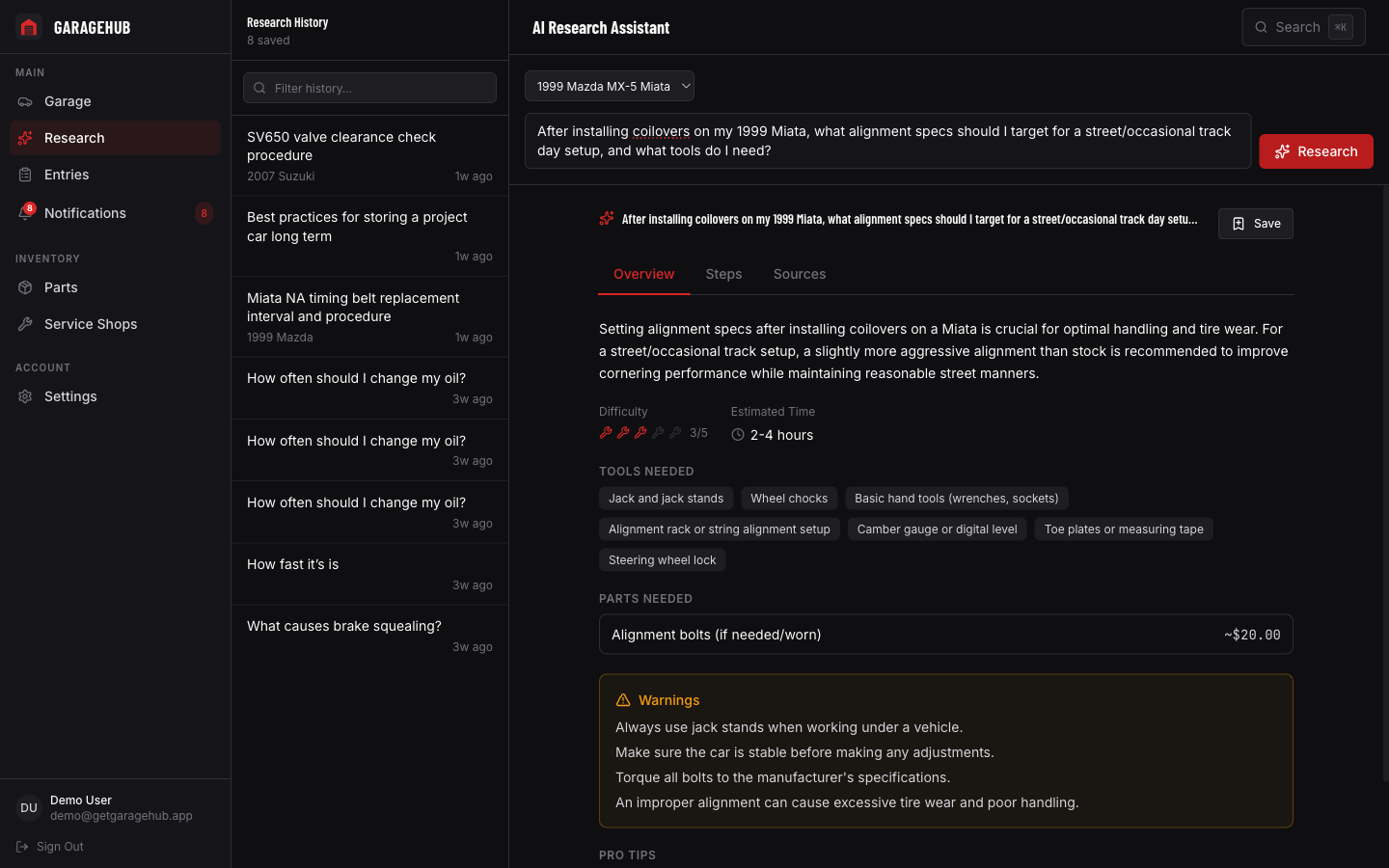1389x868 pixels.
Task: Select the Overview tab
Action: point(644,274)
